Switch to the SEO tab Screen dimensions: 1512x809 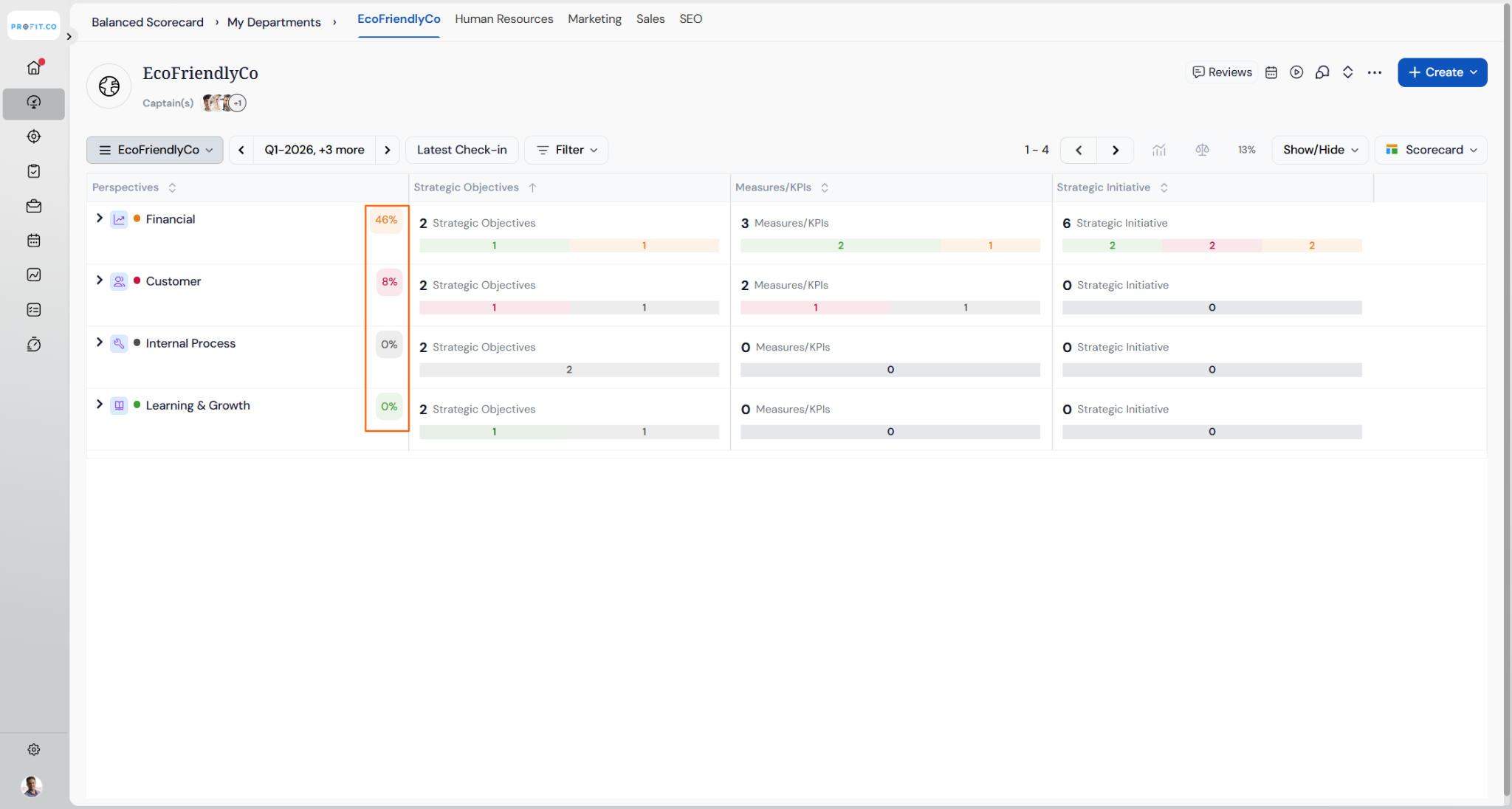pos(691,19)
